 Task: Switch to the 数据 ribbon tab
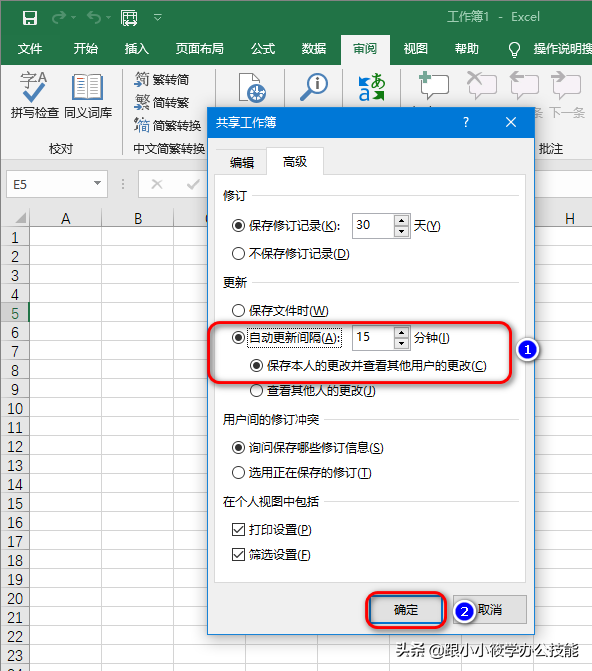314,49
